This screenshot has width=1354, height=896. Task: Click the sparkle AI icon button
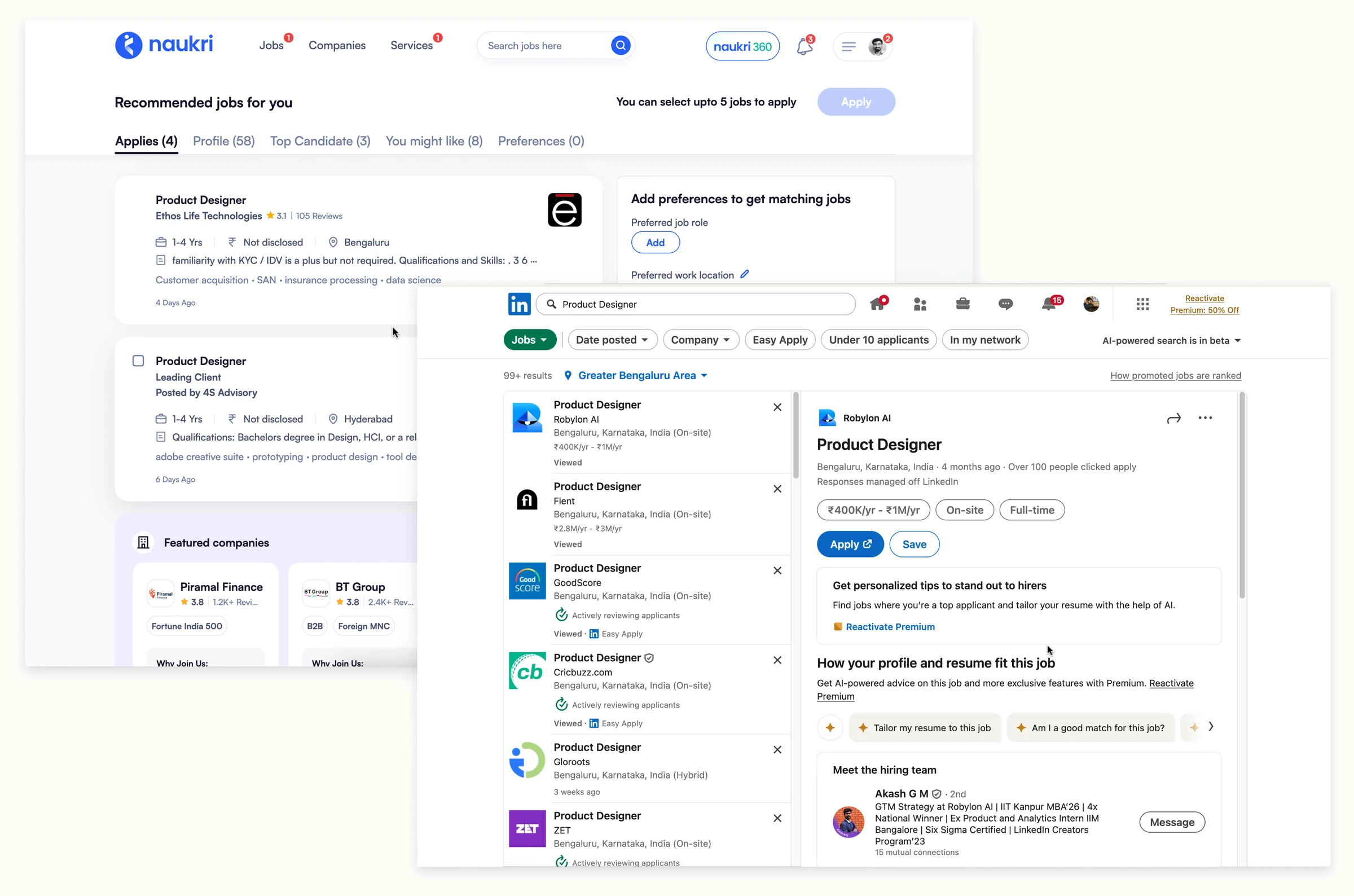pyautogui.click(x=829, y=727)
